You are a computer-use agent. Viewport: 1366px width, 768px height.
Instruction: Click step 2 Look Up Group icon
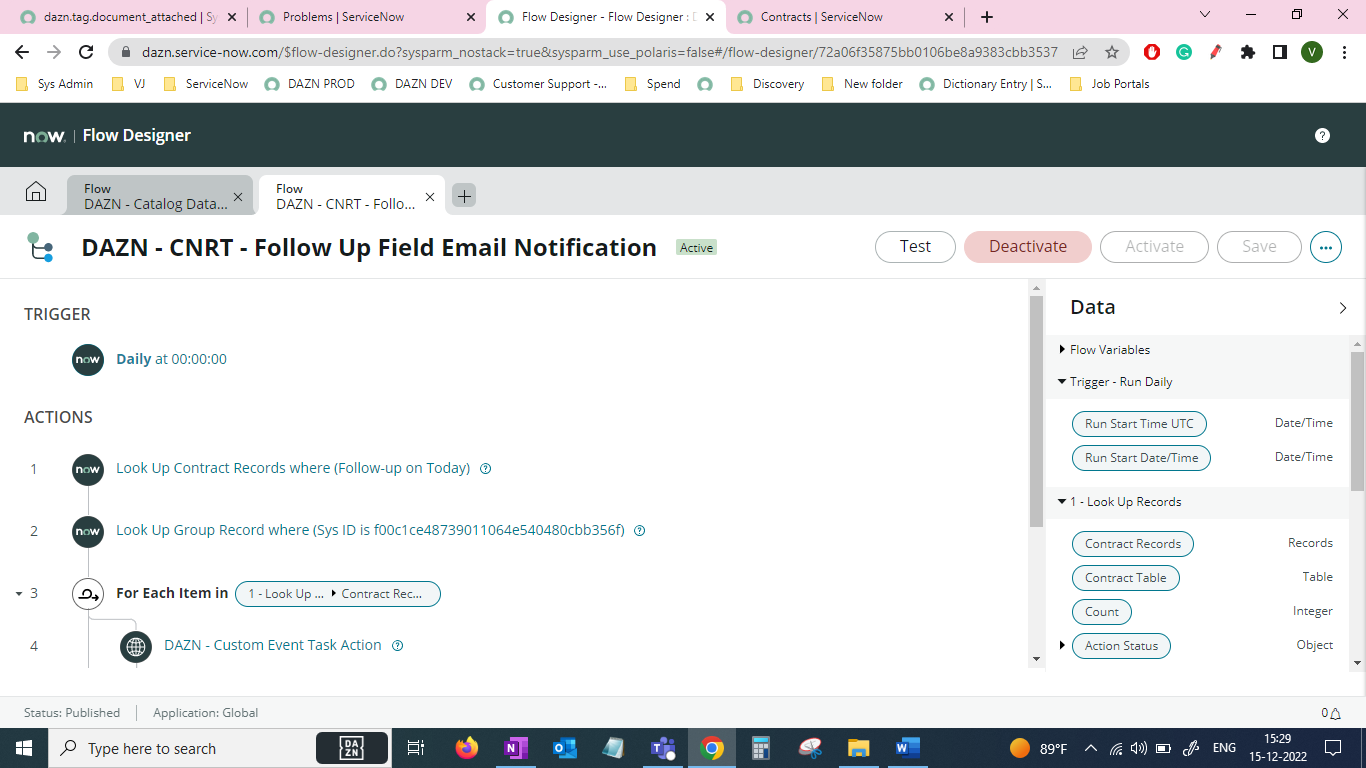[88, 531]
